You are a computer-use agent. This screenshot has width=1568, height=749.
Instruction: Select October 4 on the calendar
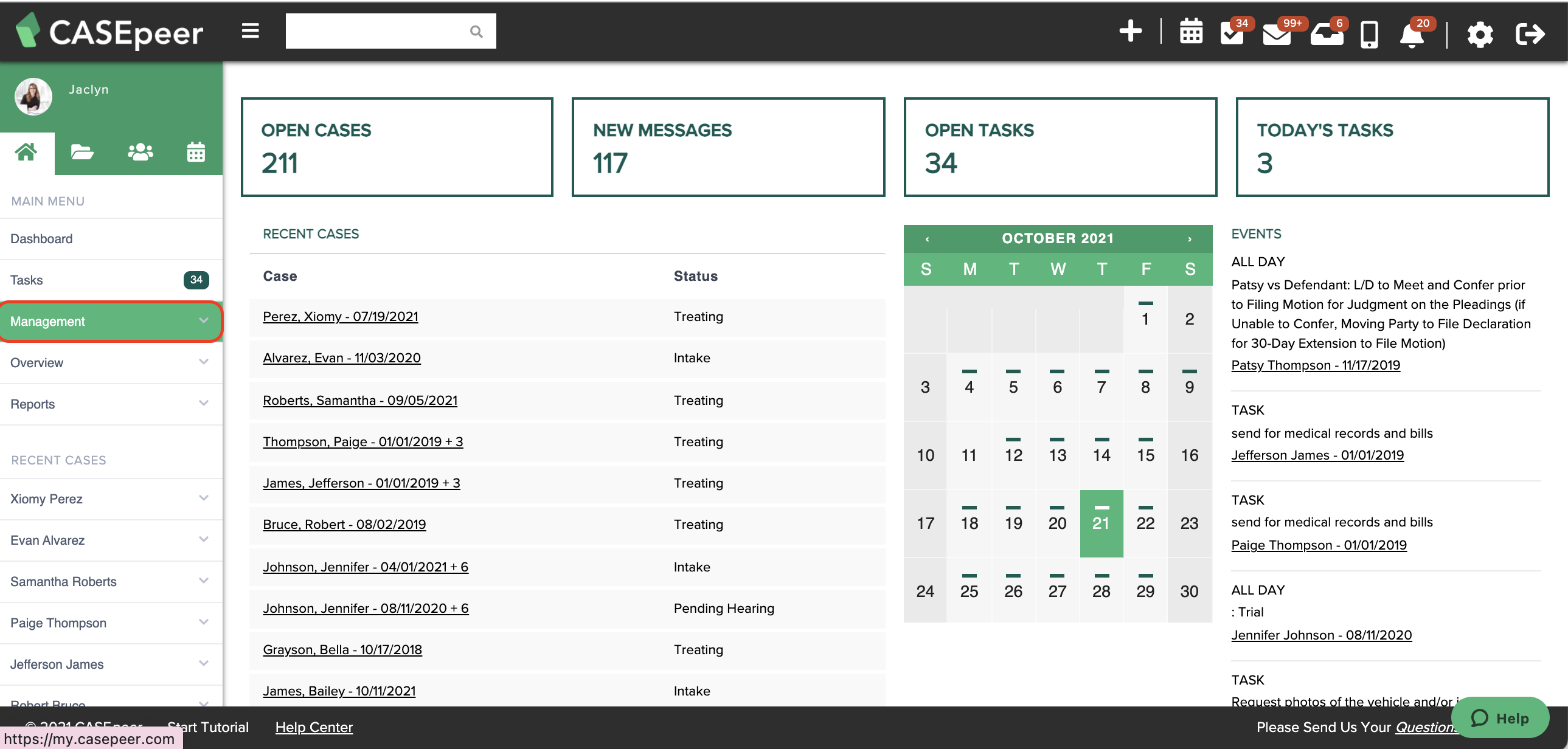coord(969,387)
